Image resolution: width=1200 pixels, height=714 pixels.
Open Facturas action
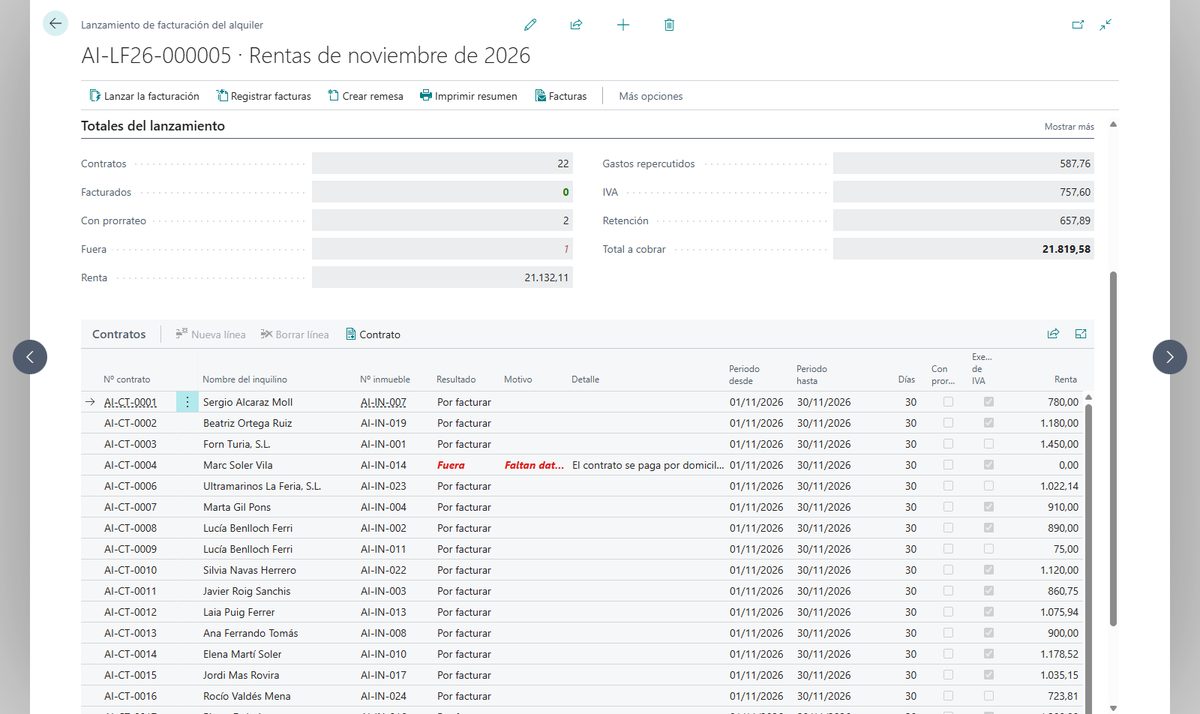561,96
